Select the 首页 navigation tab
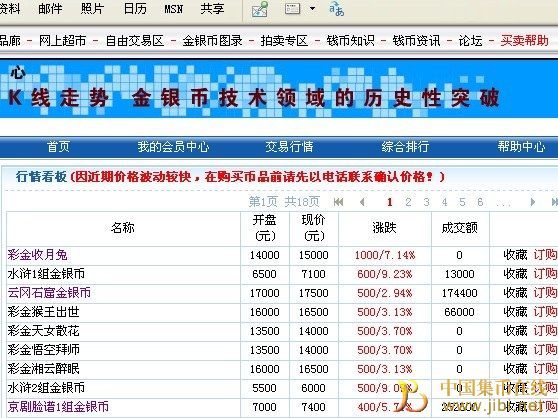The image size is (558, 418). pyautogui.click(x=58, y=147)
